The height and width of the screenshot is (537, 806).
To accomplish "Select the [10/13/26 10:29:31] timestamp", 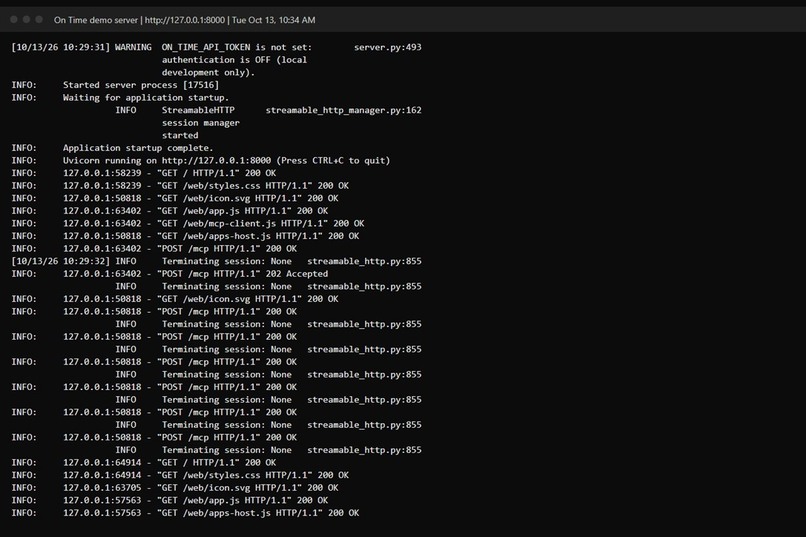I will pyautogui.click(x=61, y=47).
